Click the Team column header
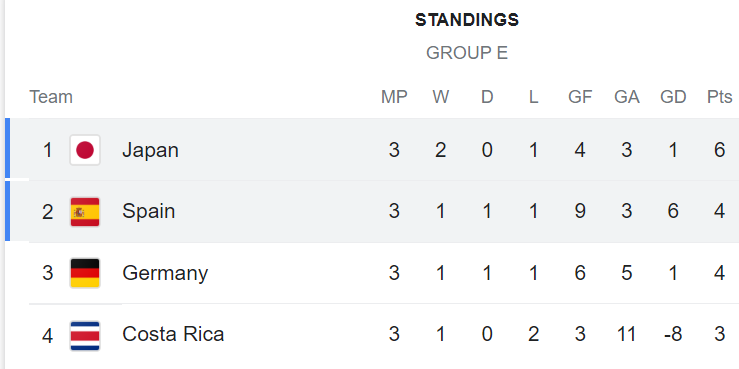This screenshot has width=739, height=369. pos(51,97)
